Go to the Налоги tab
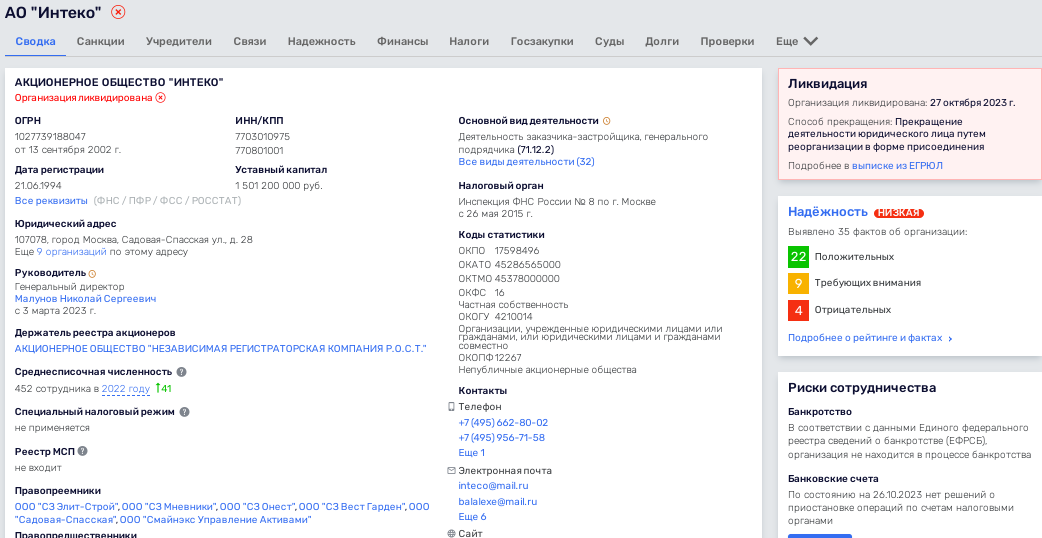Viewport: 1042px width, 538px height. [x=469, y=41]
